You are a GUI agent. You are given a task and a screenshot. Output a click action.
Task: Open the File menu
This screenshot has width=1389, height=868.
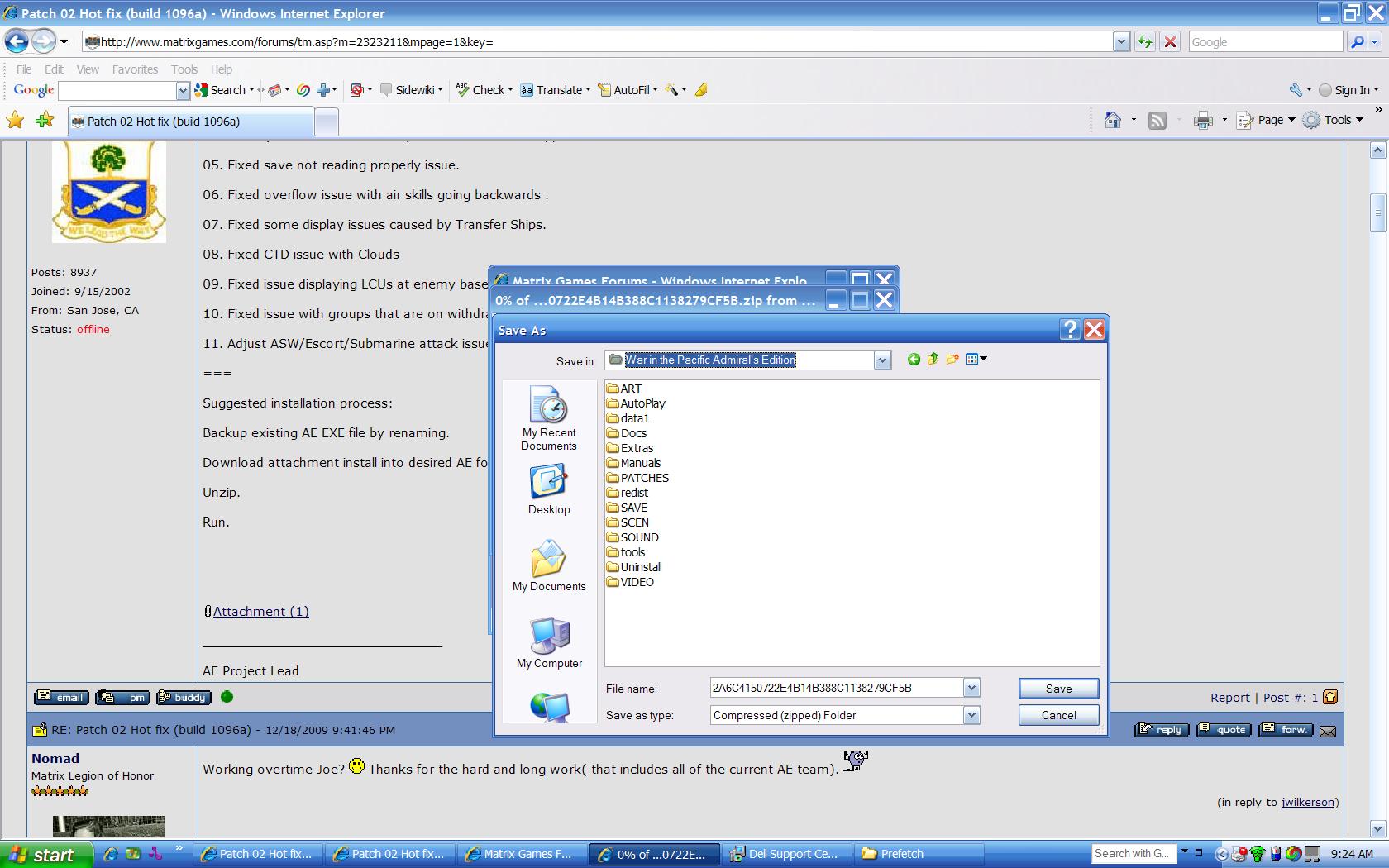pyautogui.click(x=24, y=69)
